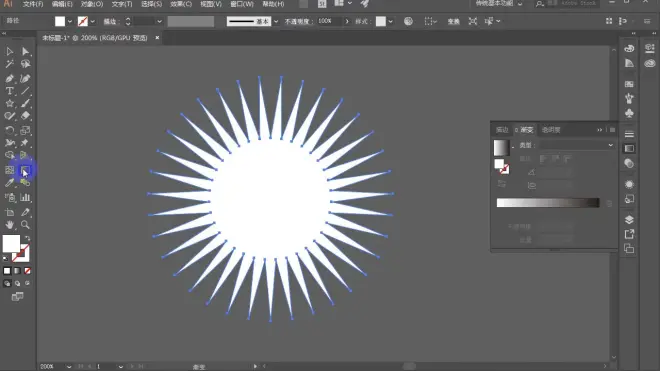Open artboard navigation dropdown

[x=120, y=366]
